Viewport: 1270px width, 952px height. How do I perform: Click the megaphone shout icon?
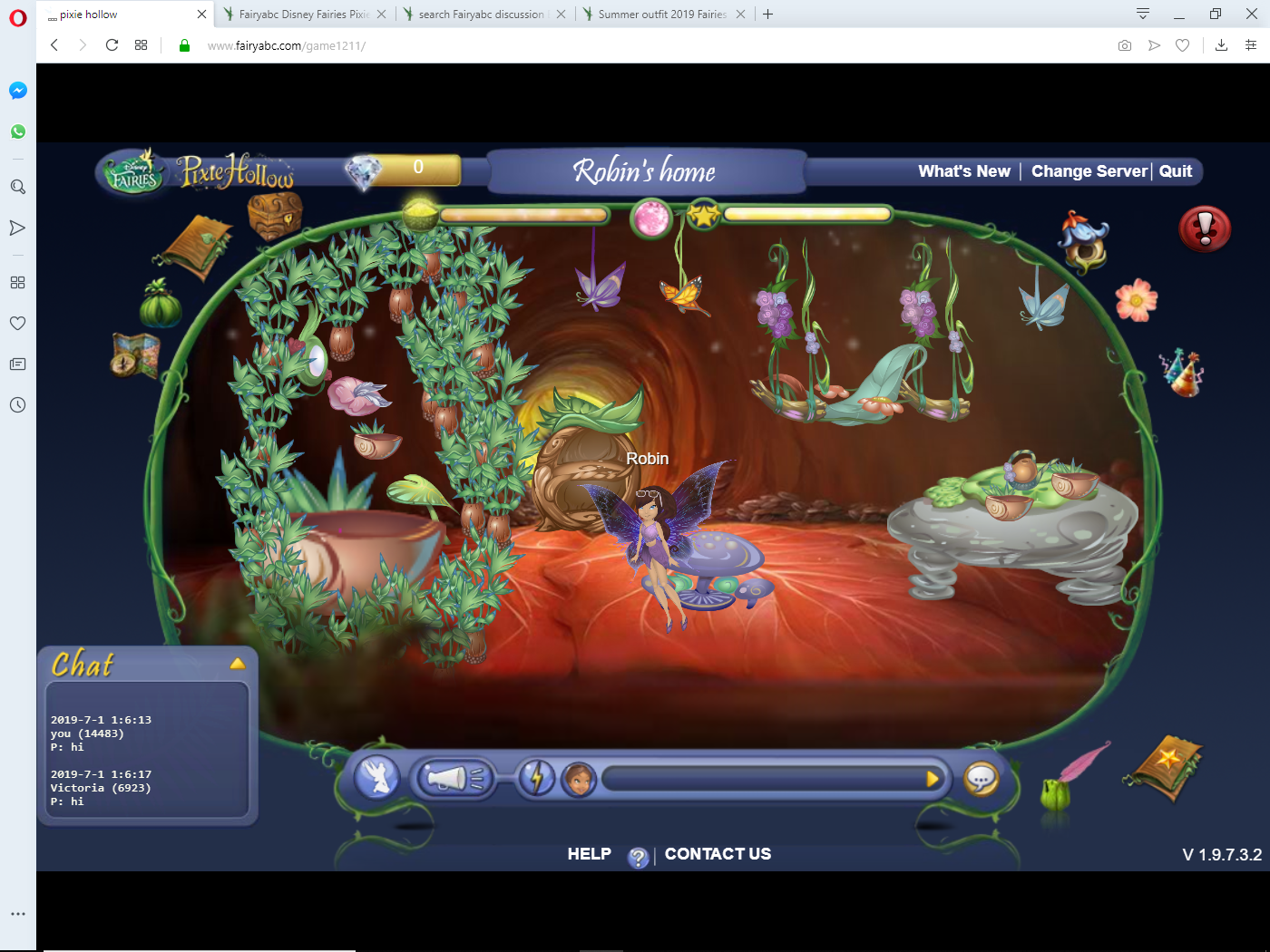coord(452,778)
